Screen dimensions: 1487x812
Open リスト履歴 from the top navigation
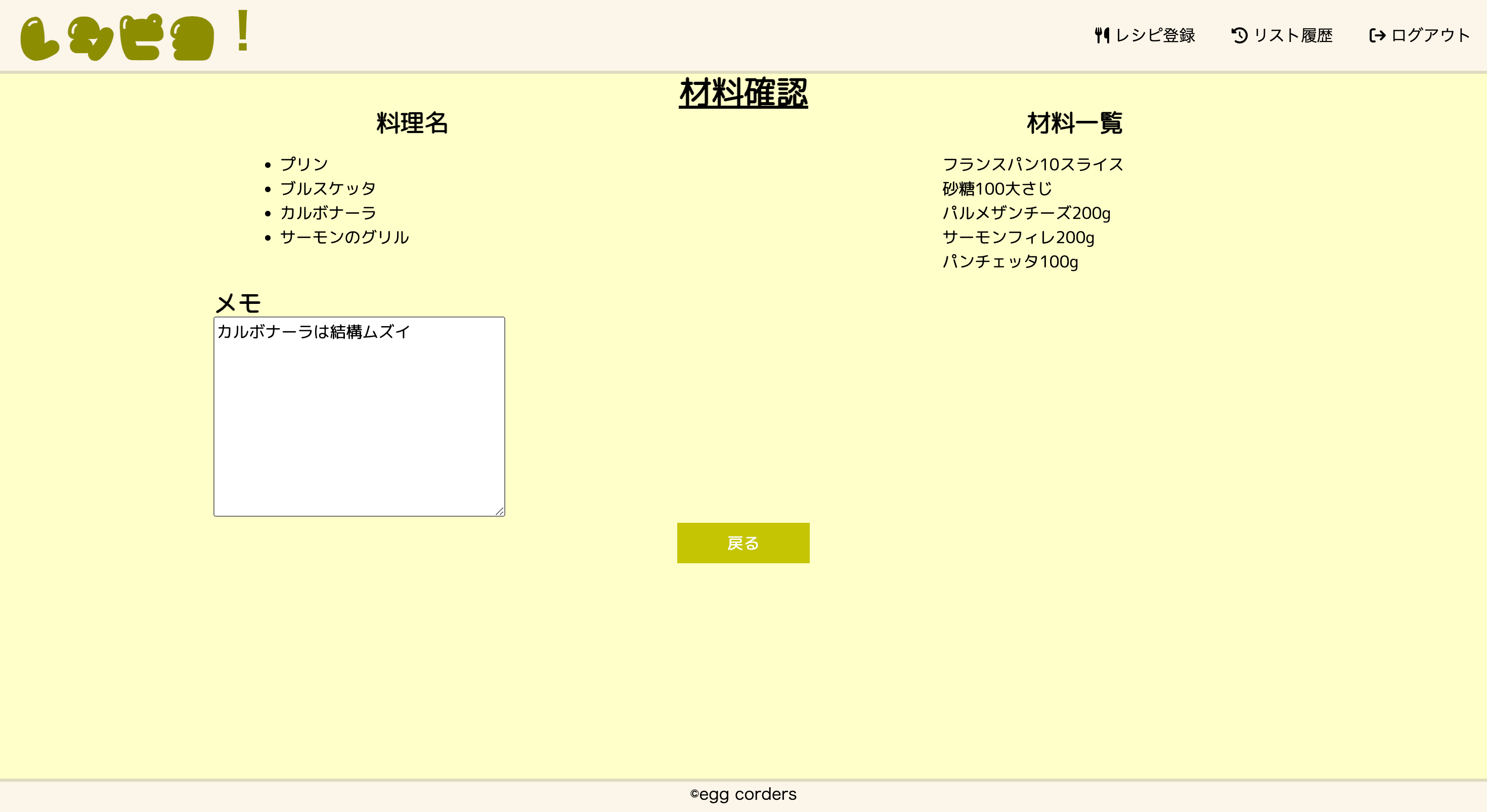point(1293,35)
